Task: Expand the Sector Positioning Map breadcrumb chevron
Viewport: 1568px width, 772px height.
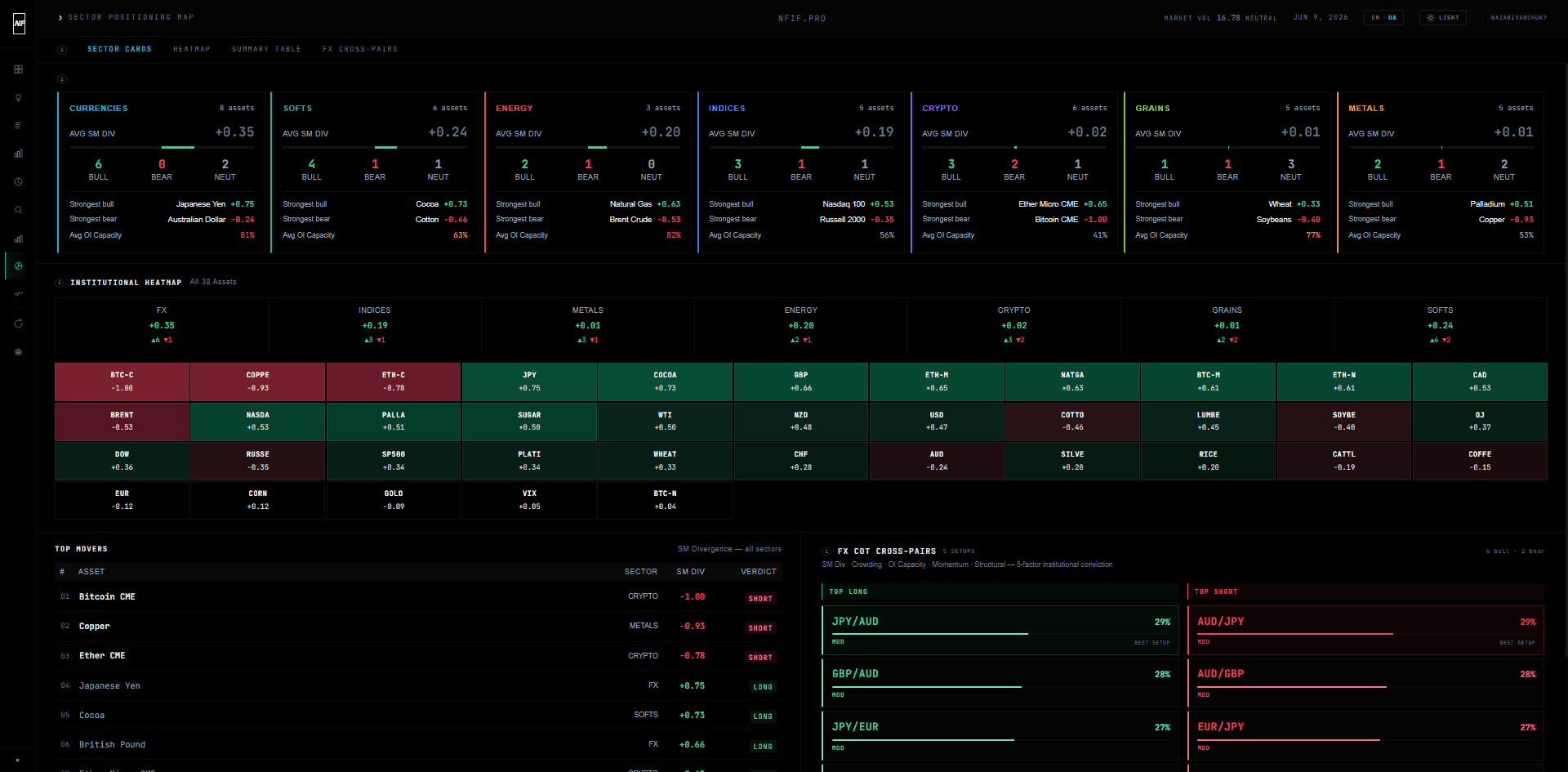Action: (60, 17)
